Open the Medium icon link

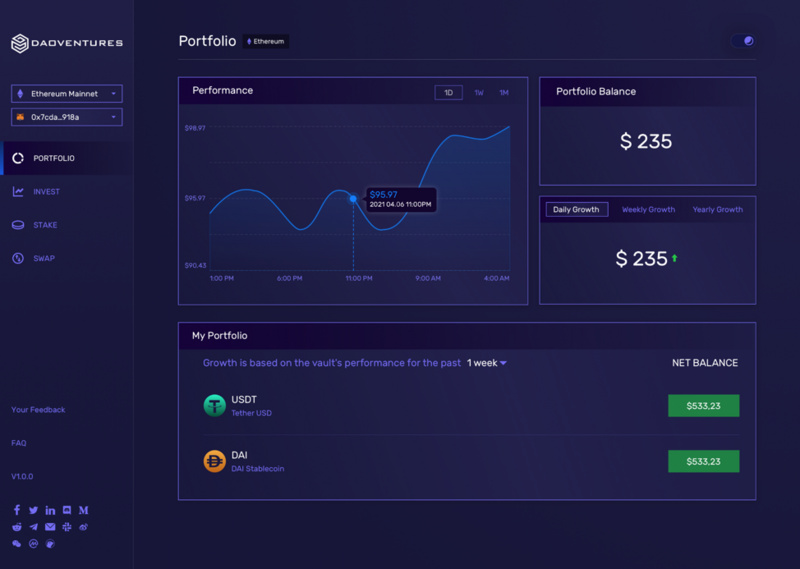click(84, 510)
